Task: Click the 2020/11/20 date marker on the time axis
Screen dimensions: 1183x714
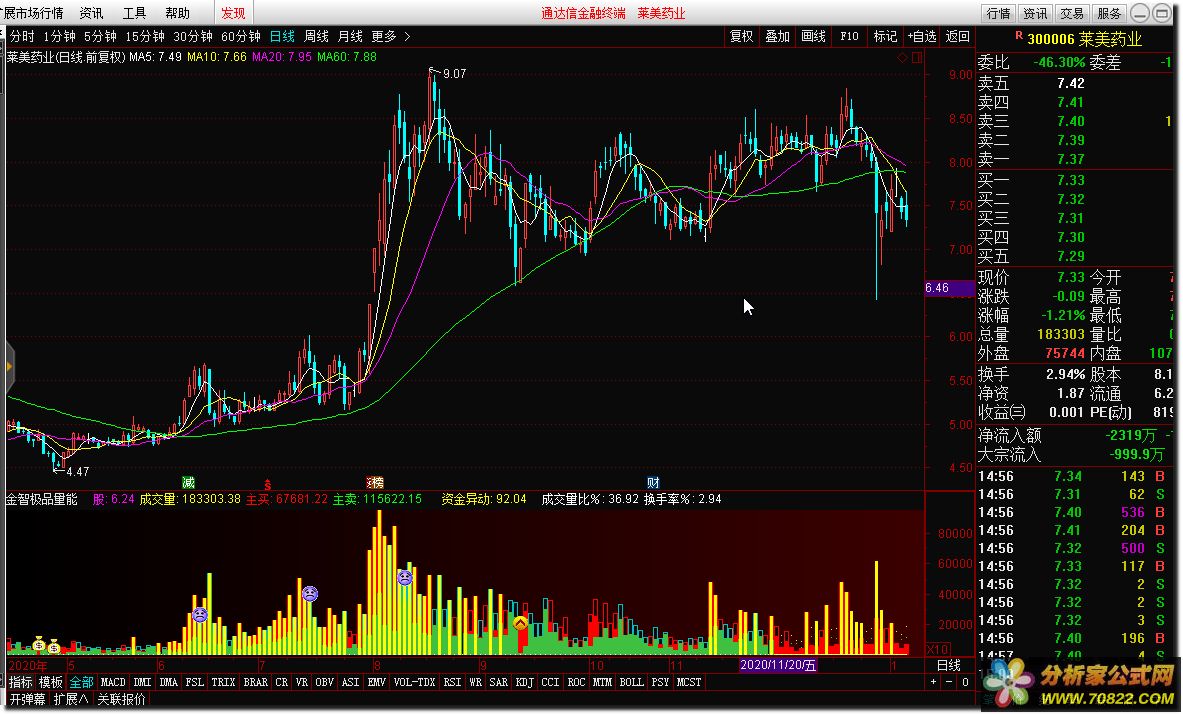Action: pyautogui.click(x=778, y=665)
